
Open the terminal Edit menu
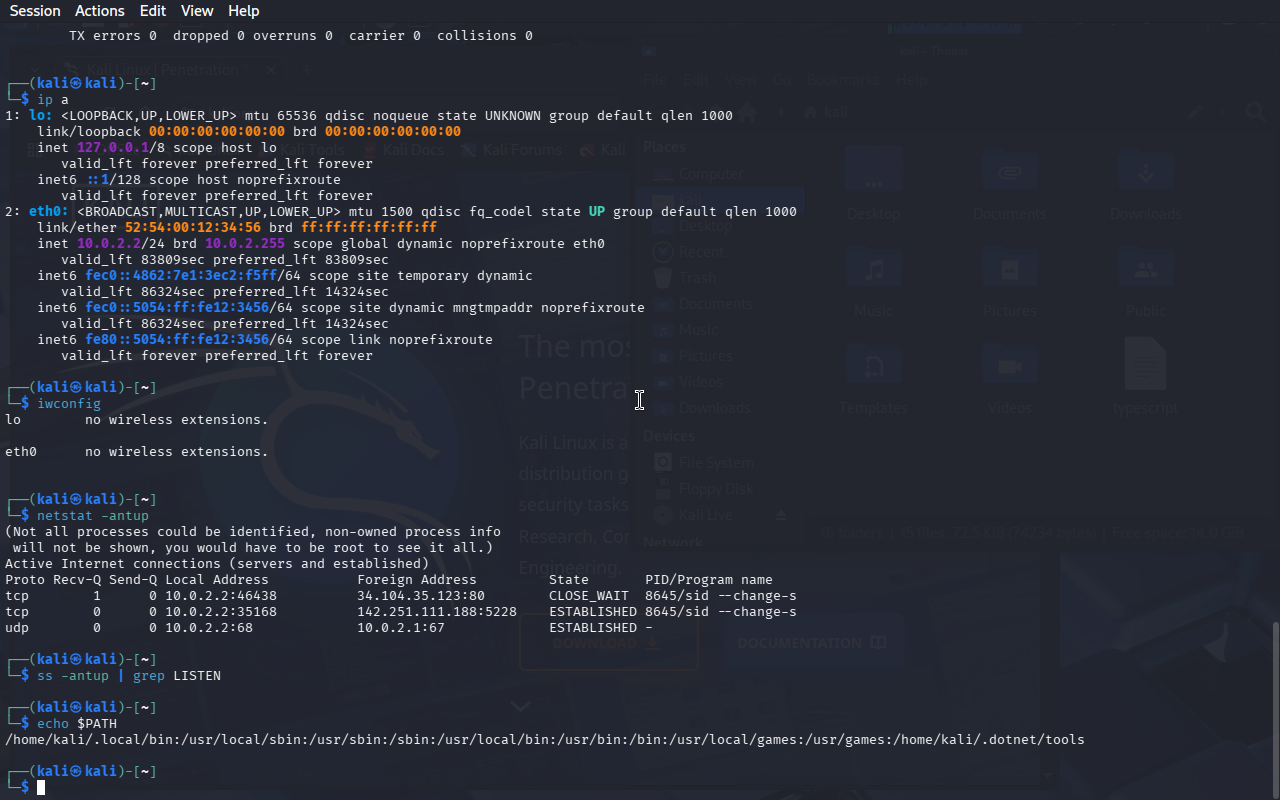[153, 11]
